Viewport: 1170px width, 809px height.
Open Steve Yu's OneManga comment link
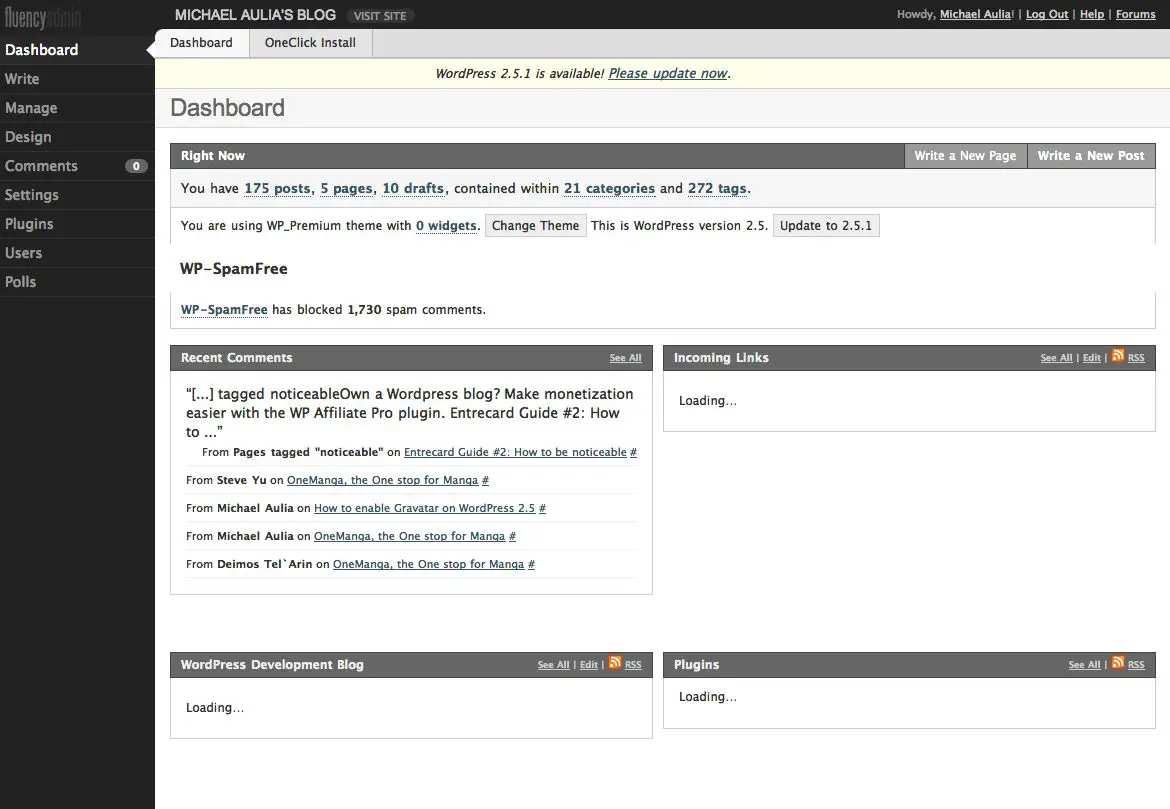382,481
